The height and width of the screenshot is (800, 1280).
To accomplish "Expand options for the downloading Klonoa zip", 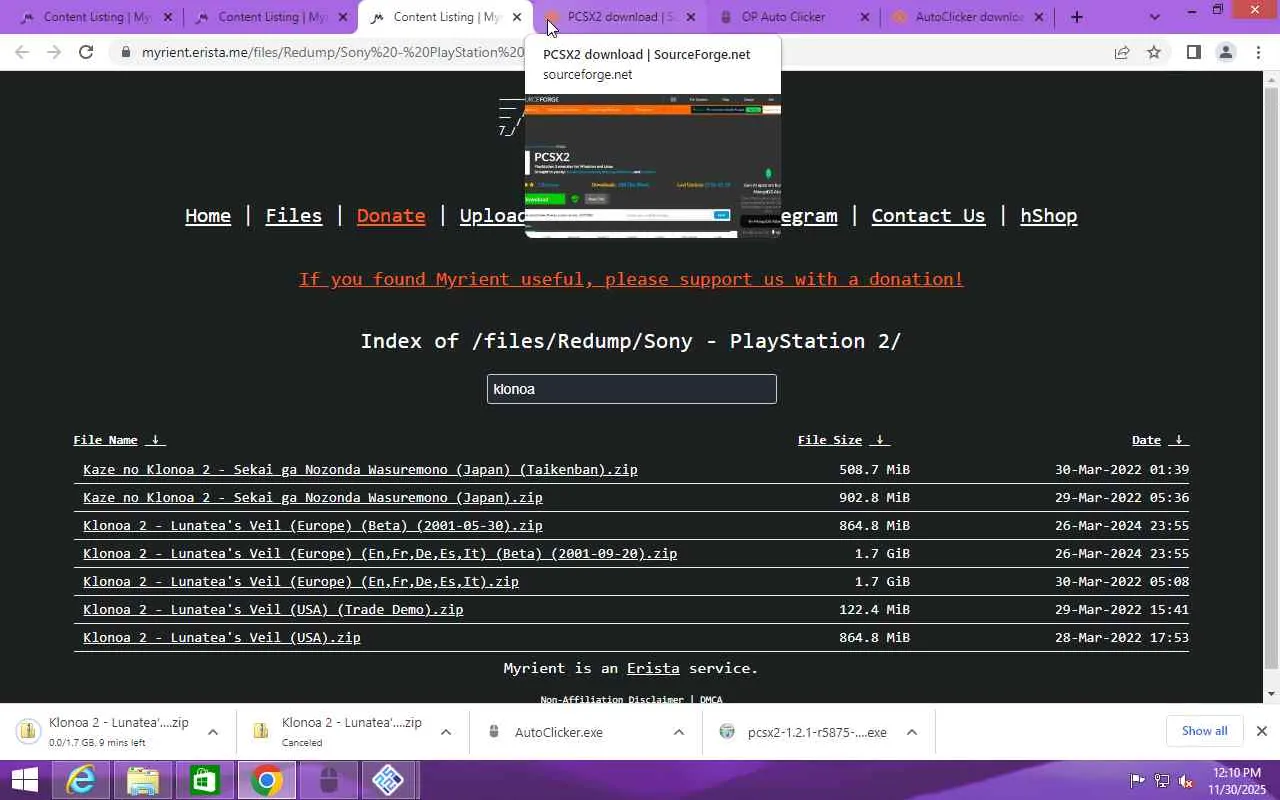I will [x=213, y=732].
